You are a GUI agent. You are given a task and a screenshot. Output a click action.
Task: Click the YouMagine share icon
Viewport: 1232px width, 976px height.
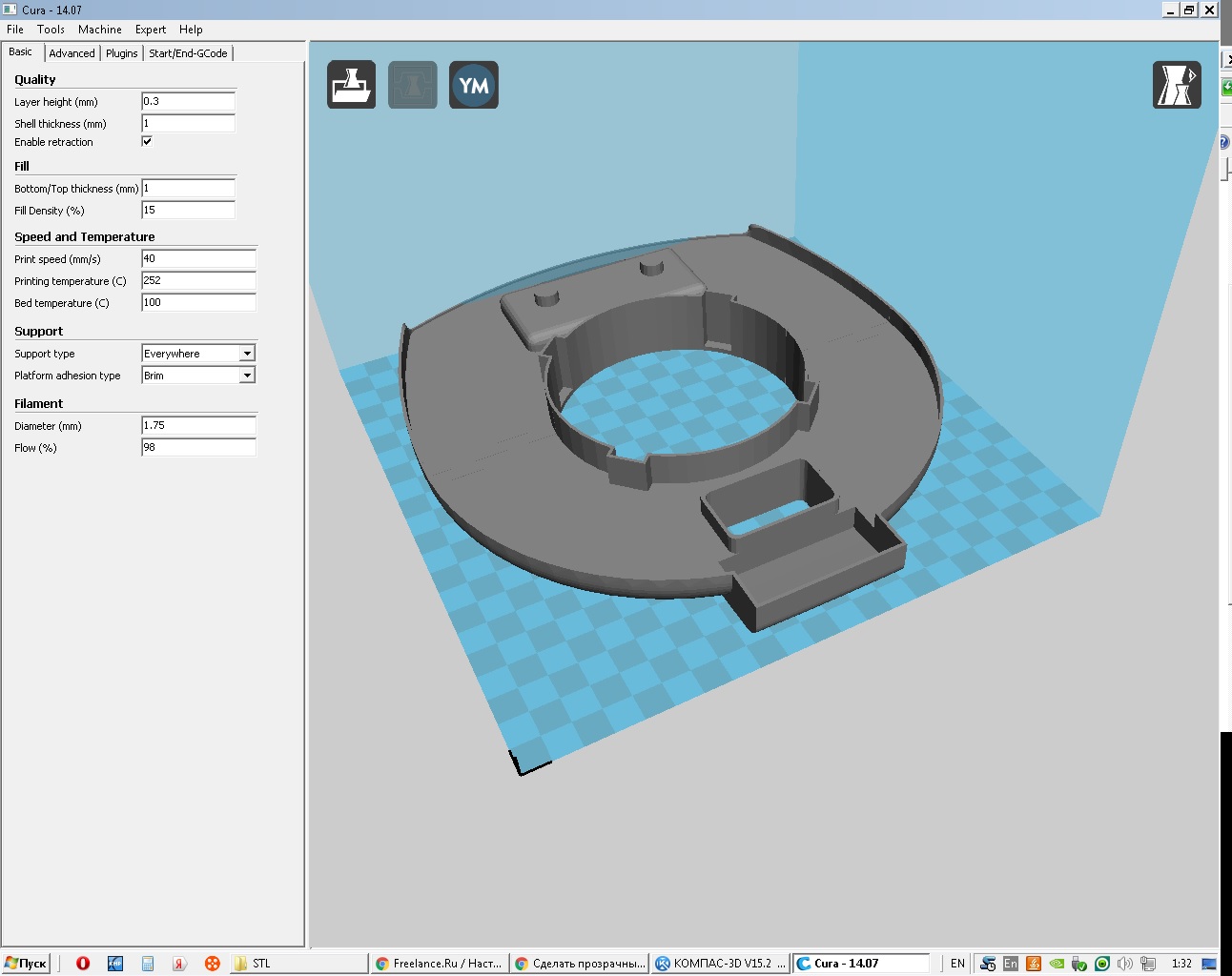[x=474, y=85]
